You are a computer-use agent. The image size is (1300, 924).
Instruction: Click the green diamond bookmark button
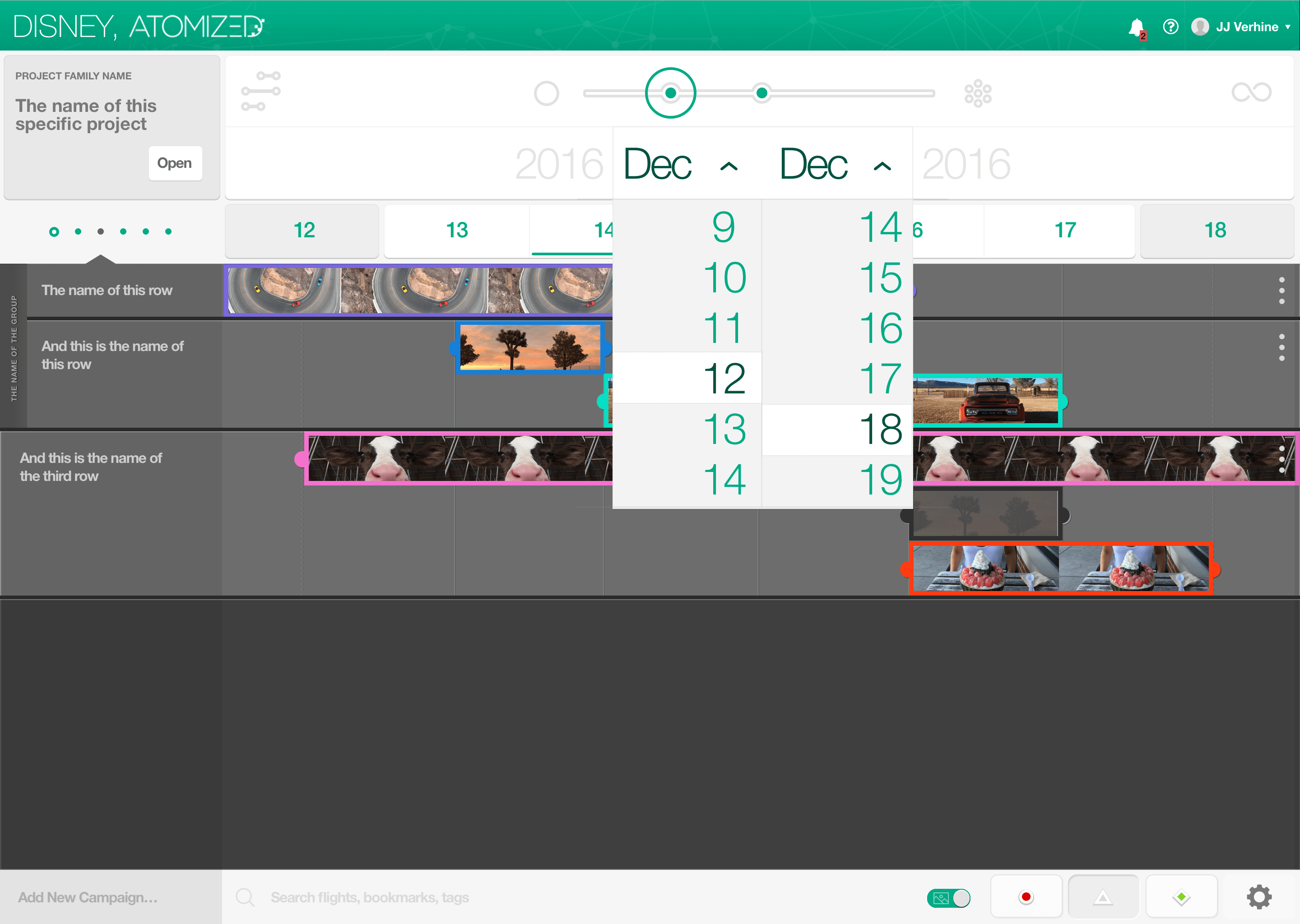coord(1181,896)
